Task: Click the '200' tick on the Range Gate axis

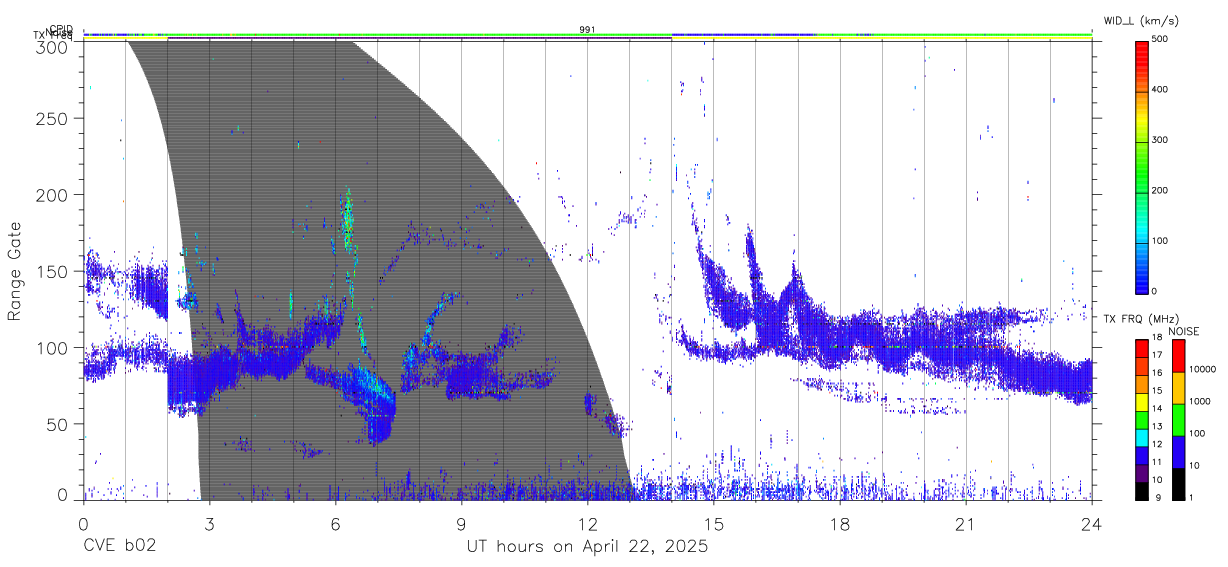Action: (53, 195)
